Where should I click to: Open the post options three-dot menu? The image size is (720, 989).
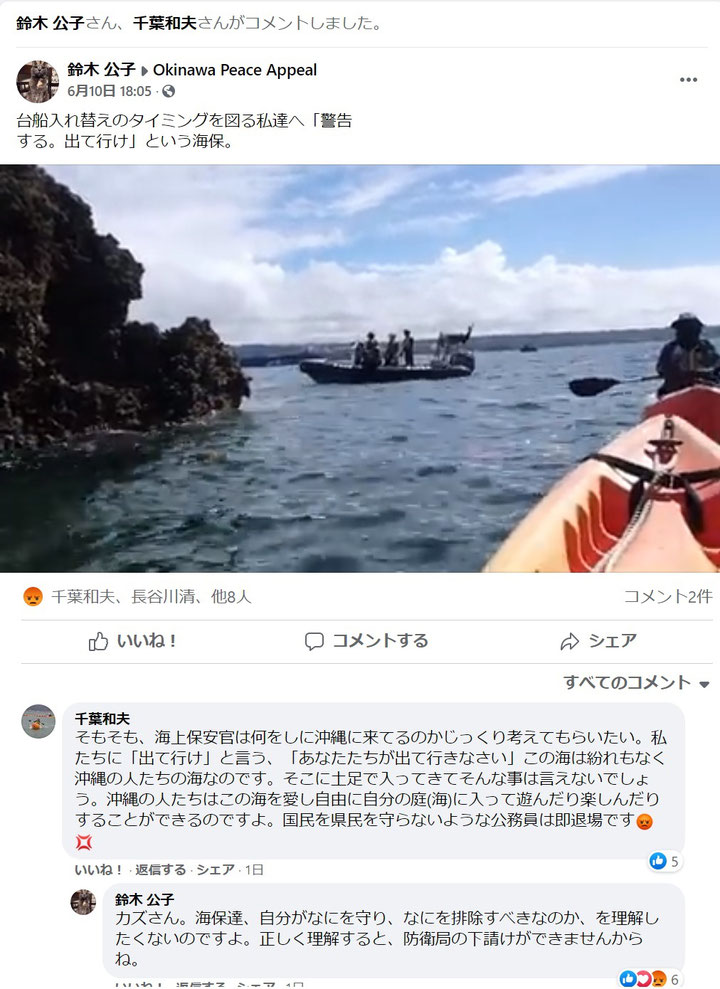(x=688, y=79)
